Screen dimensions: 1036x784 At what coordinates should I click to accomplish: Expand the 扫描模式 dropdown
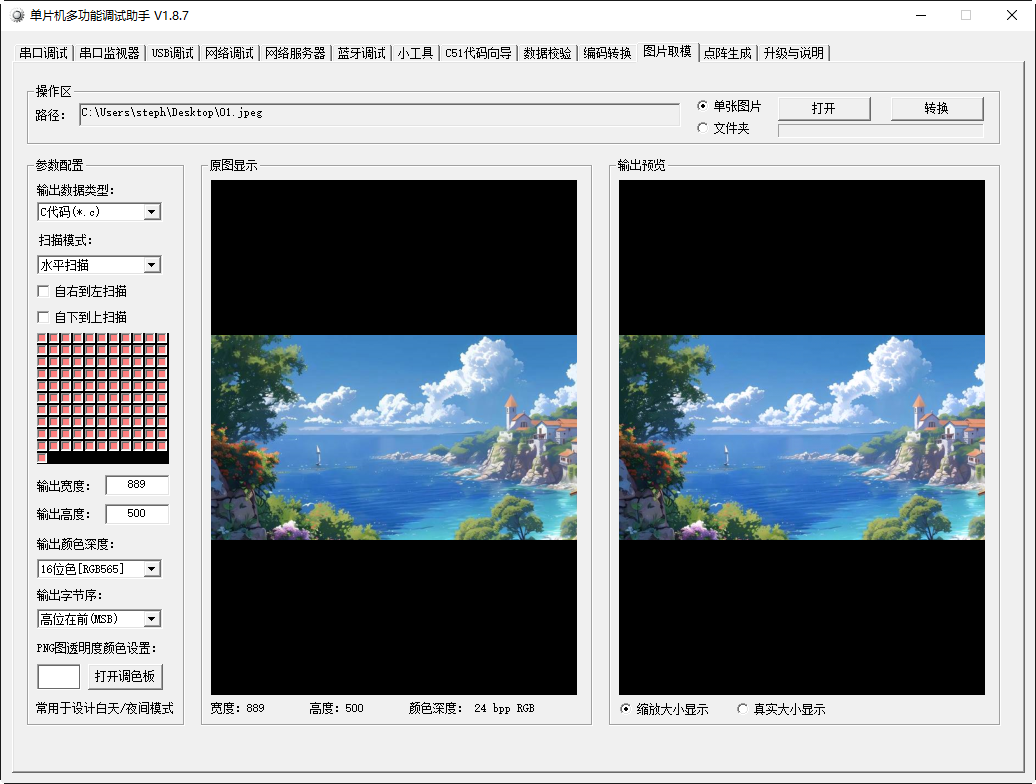(152, 265)
